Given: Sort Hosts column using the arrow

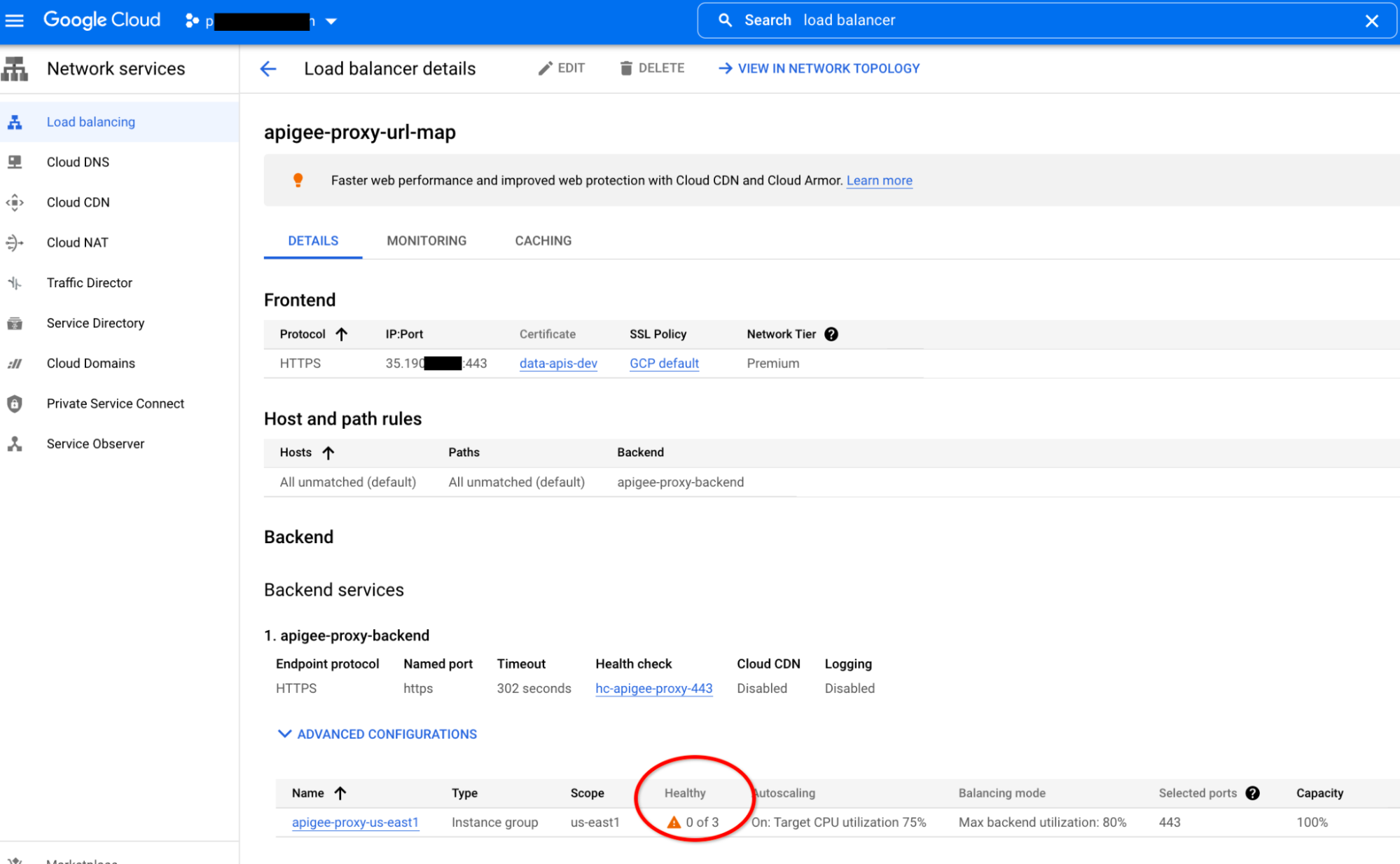Looking at the screenshot, I should pyautogui.click(x=328, y=453).
